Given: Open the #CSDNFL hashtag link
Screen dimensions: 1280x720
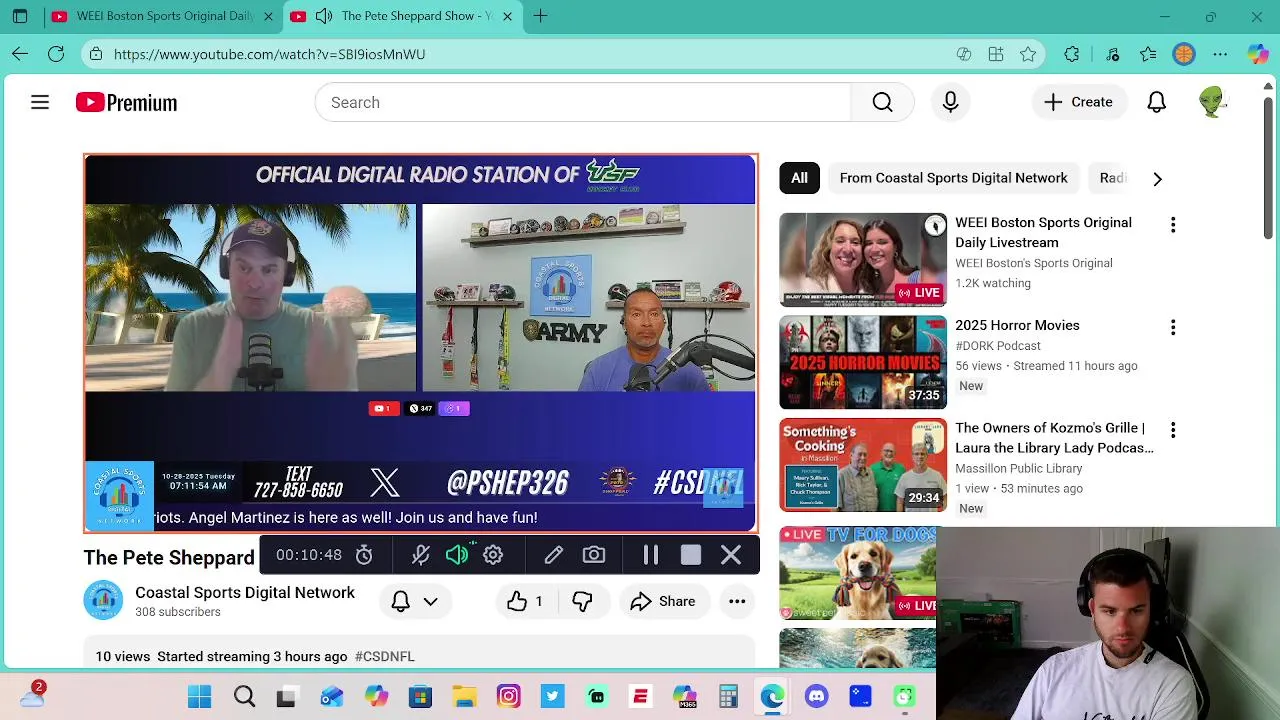Looking at the screenshot, I should [384, 656].
